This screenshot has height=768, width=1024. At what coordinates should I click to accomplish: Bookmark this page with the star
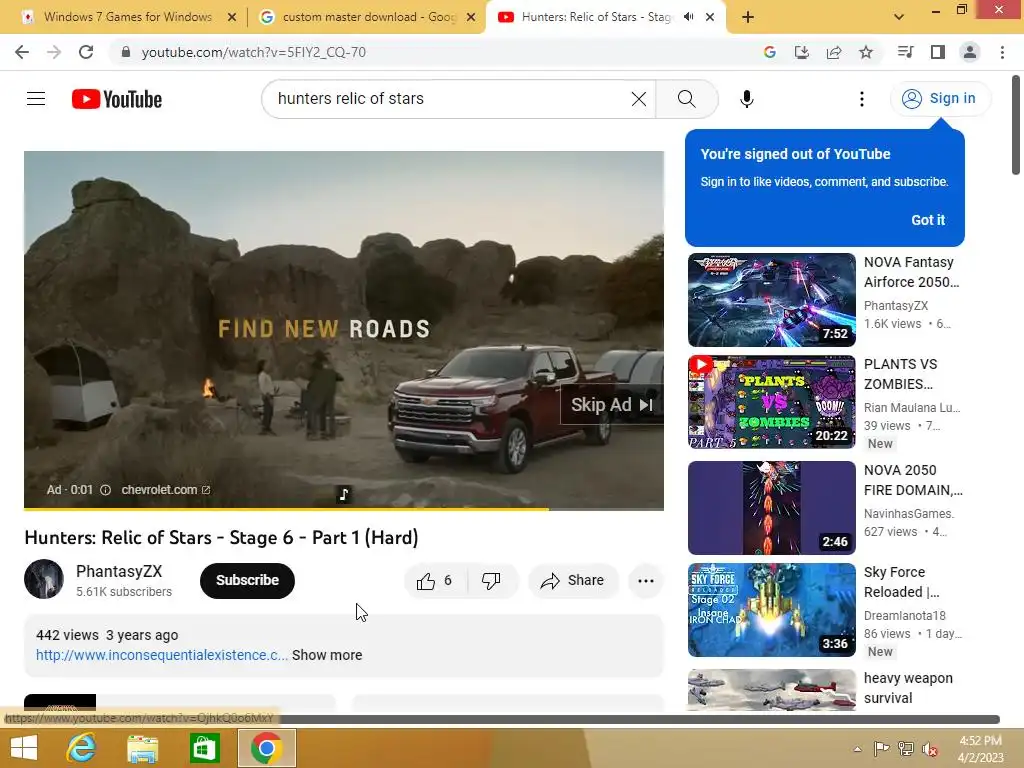point(866,52)
